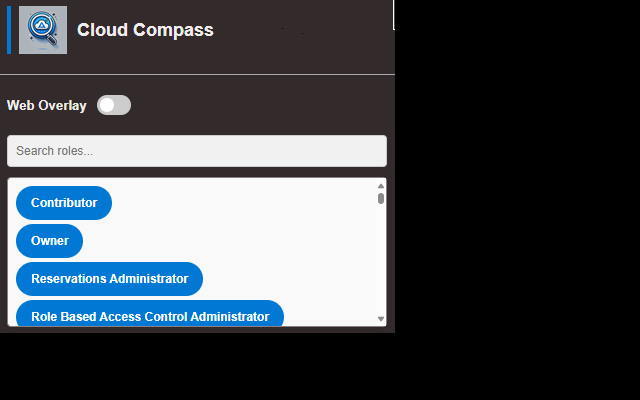Pick Role Based Access Control Administrator
This screenshot has width=640, height=400.
tap(150, 313)
